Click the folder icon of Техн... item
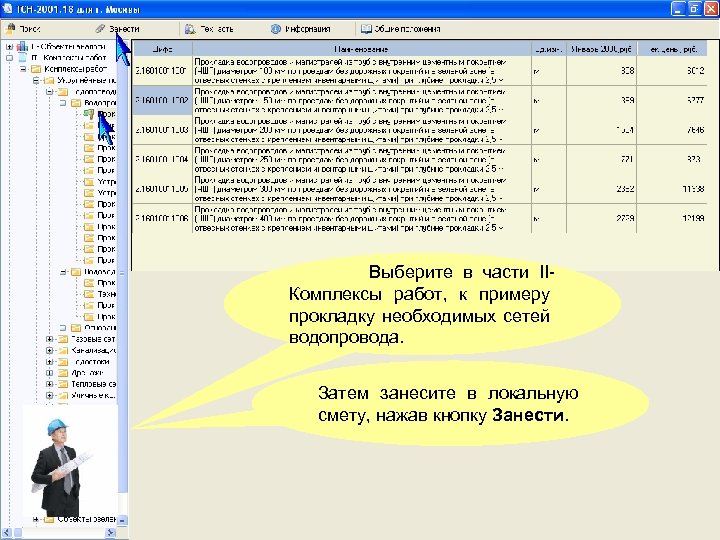This screenshot has width=720, height=540. (89, 294)
